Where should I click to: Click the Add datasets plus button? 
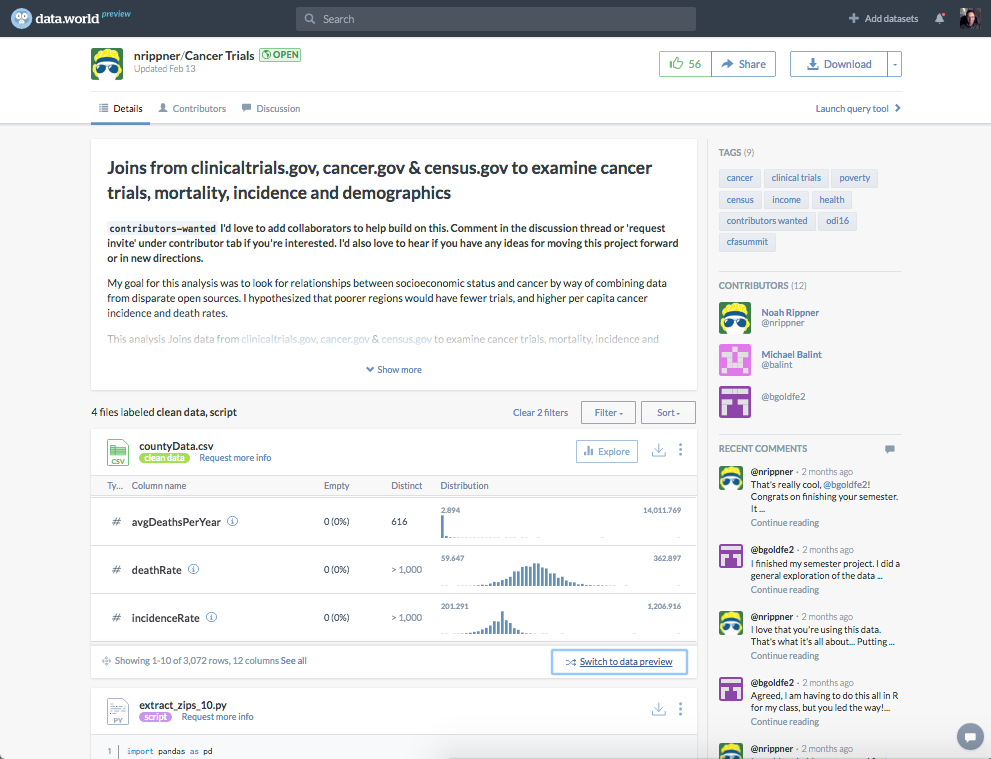884,18
